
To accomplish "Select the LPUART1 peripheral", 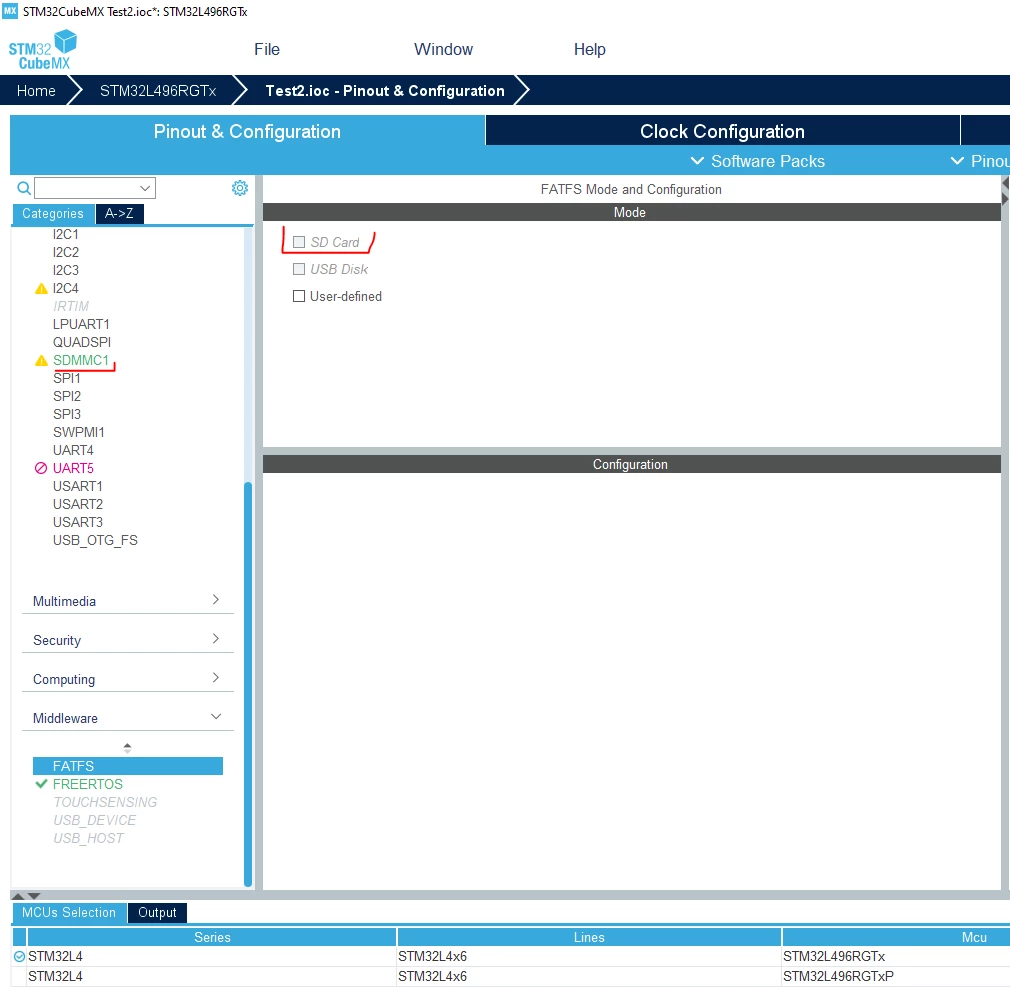I will [81, 324].
